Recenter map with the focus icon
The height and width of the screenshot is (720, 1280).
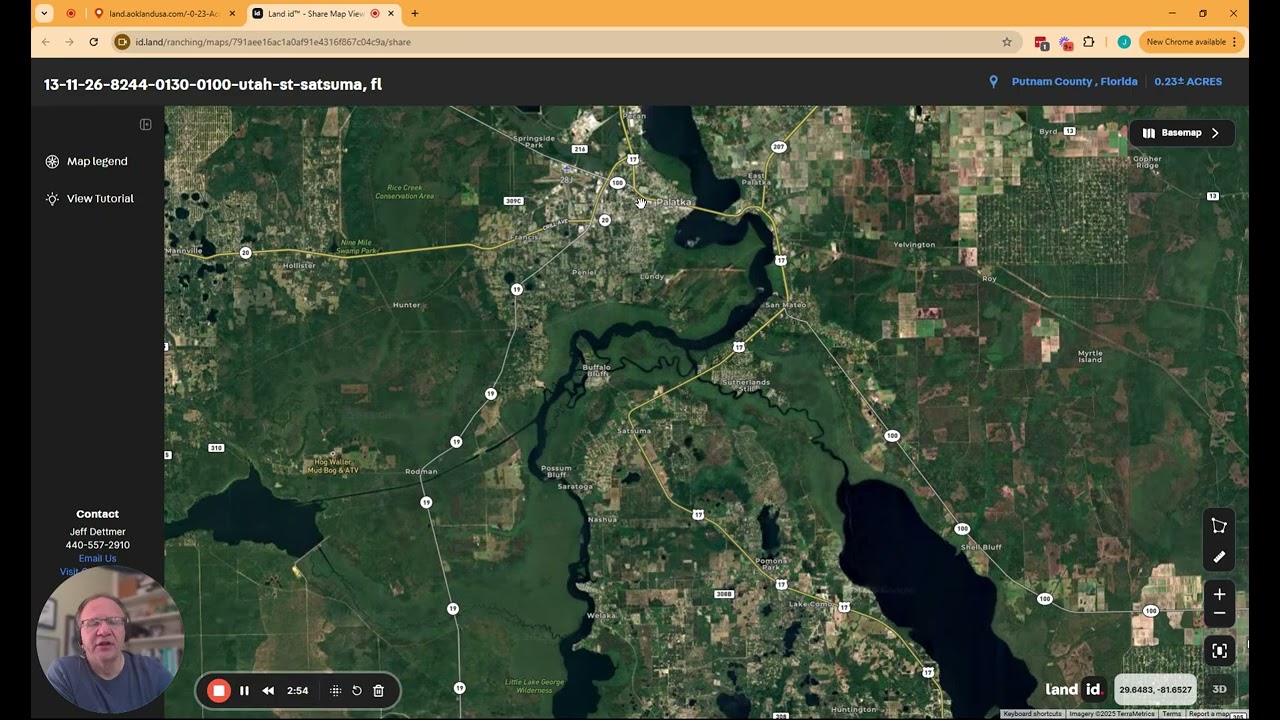click(x=1219, y=651)
